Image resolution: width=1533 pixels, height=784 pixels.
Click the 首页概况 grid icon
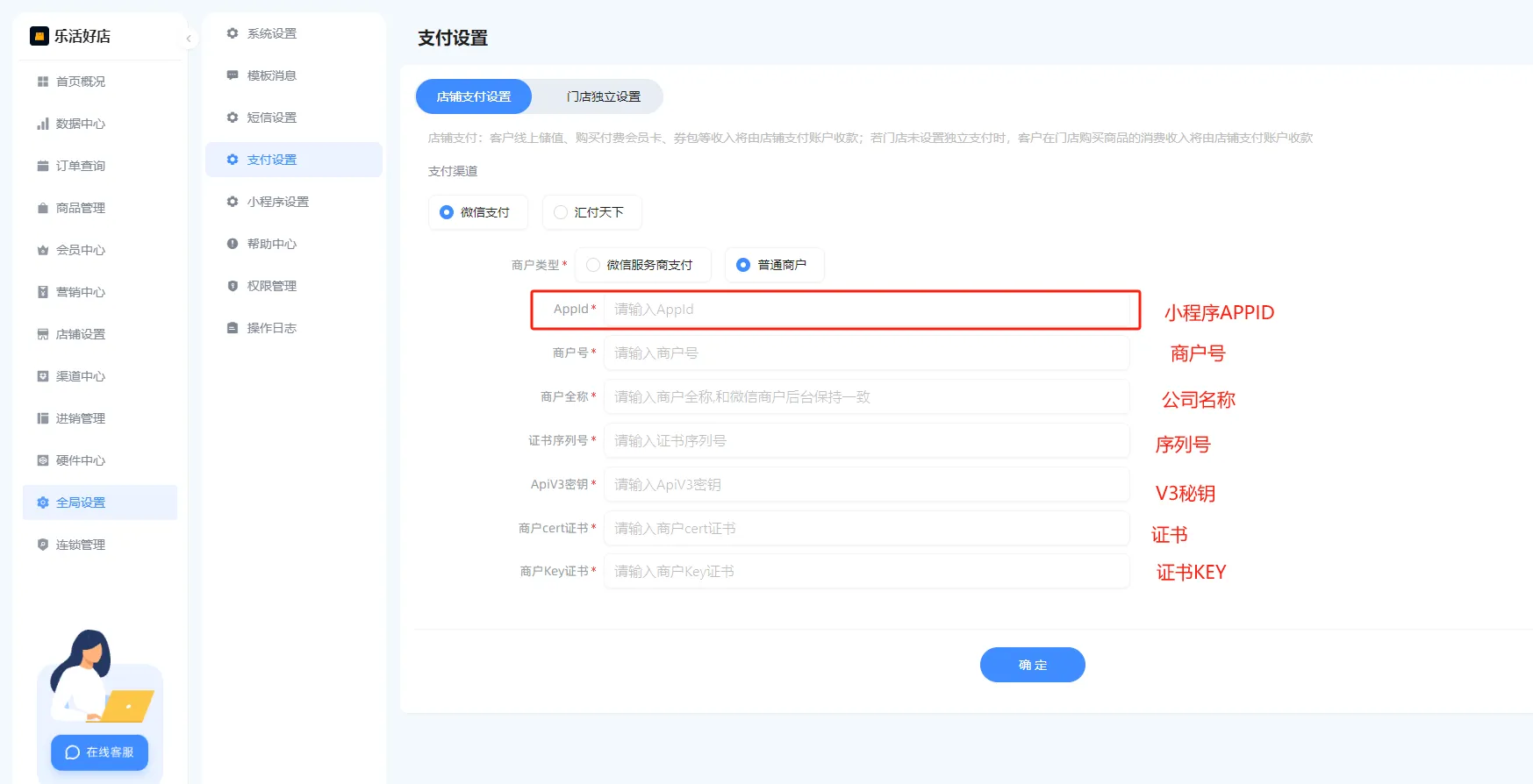pyautogui.click(x=43, y=82)
